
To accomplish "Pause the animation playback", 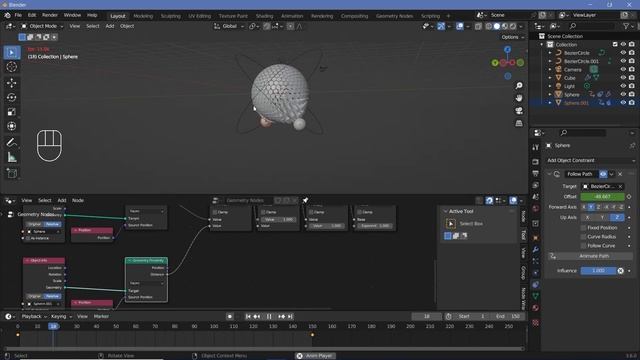I will 269,316.
